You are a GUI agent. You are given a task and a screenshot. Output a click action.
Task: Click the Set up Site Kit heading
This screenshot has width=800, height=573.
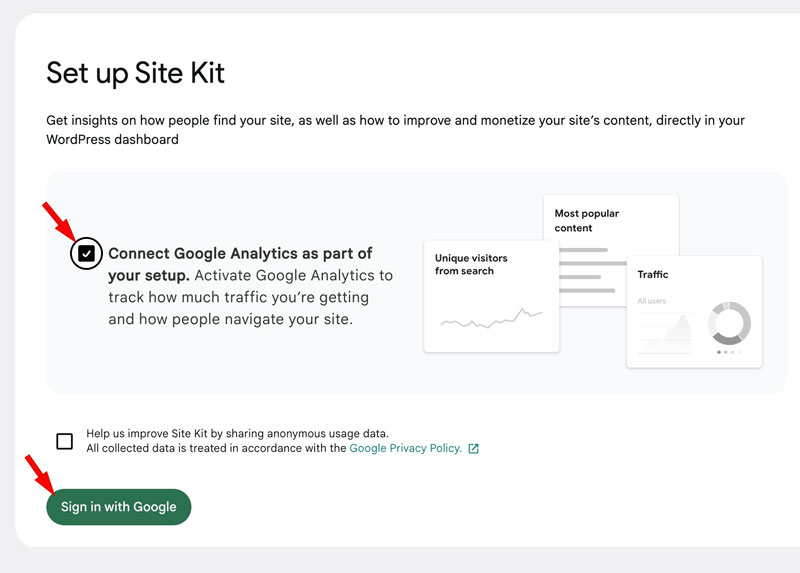tap(136, 73)
